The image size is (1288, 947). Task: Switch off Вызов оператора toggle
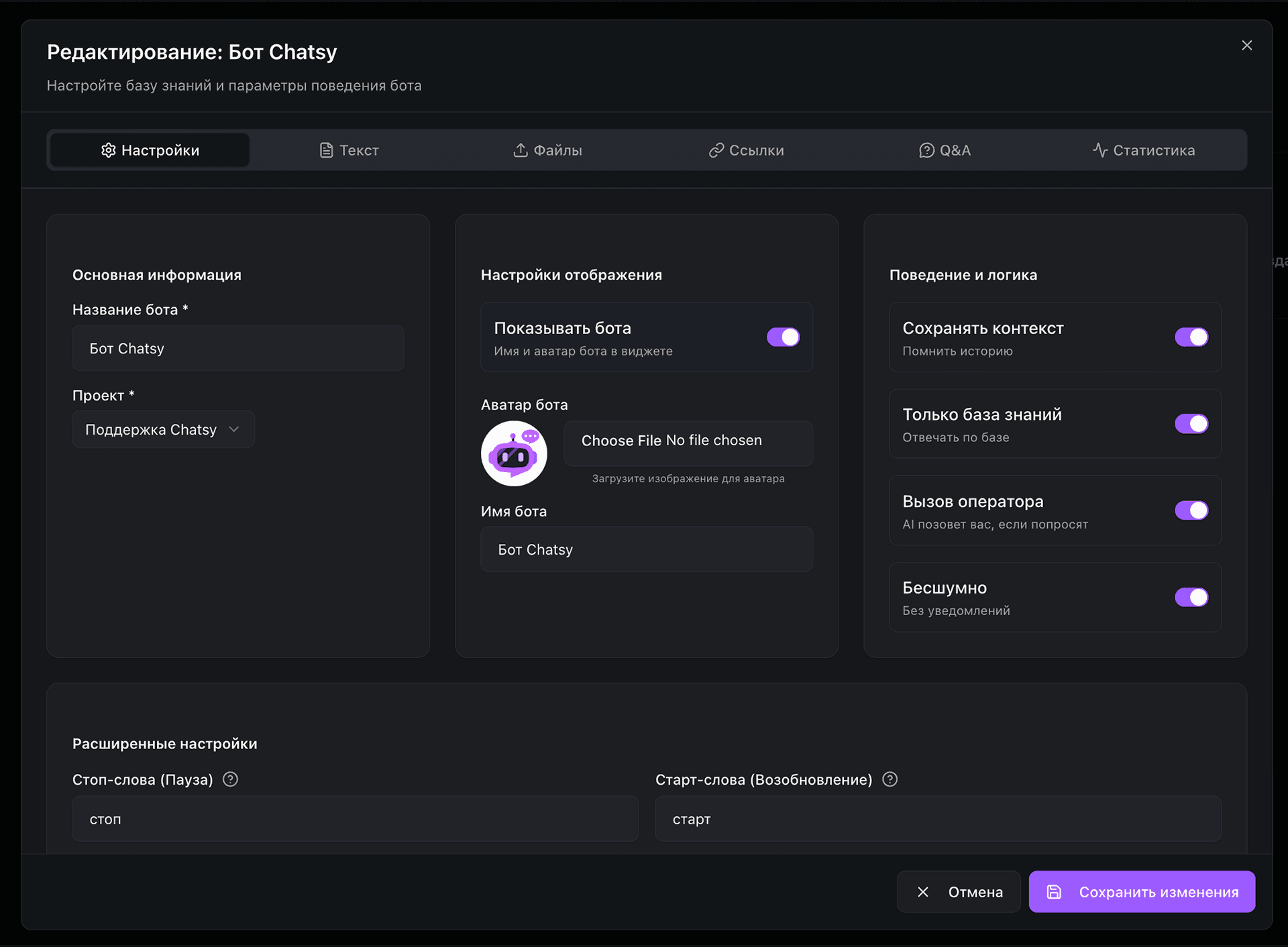point(1191,510)
